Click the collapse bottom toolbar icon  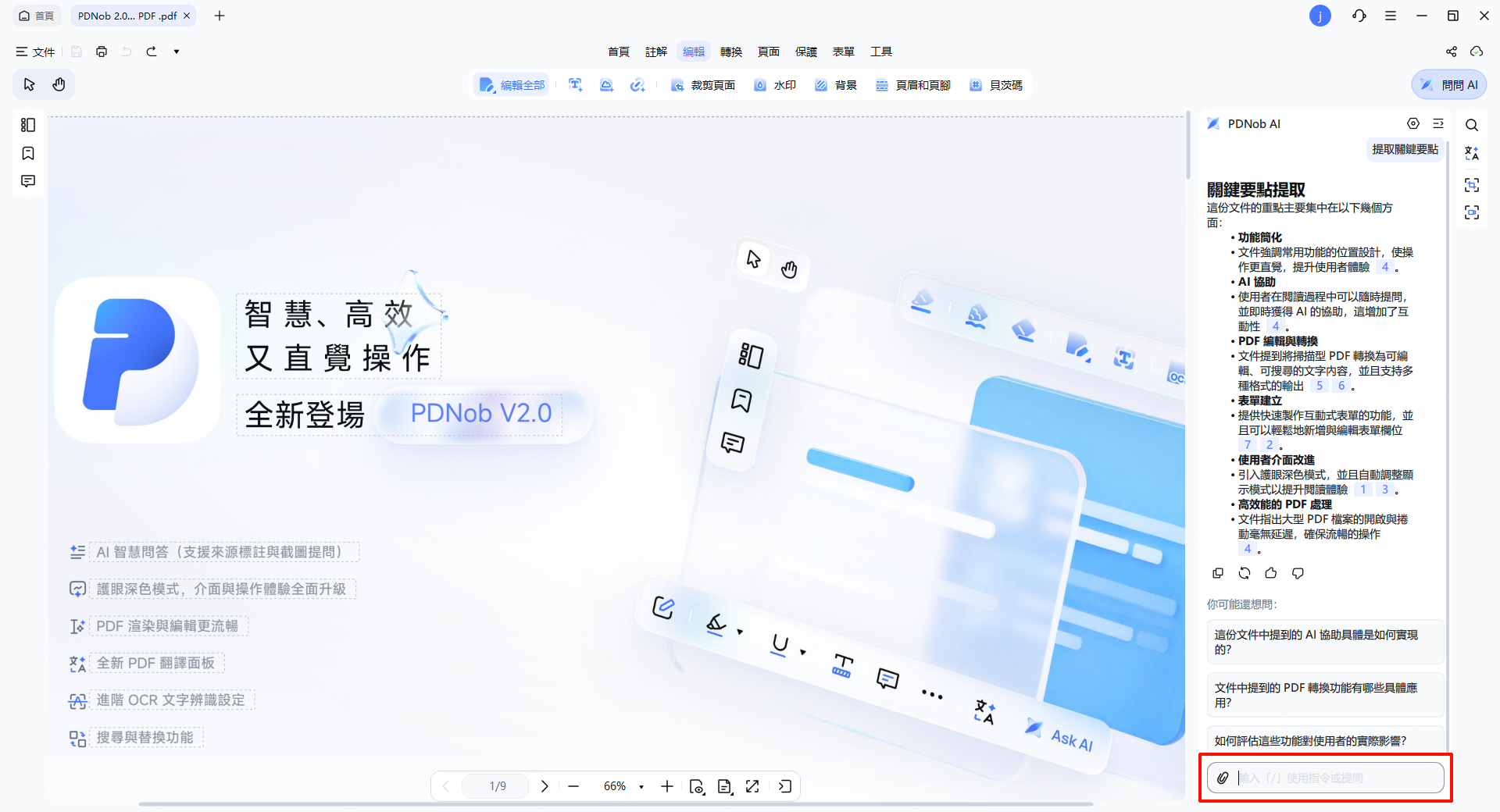pos(785,786)
